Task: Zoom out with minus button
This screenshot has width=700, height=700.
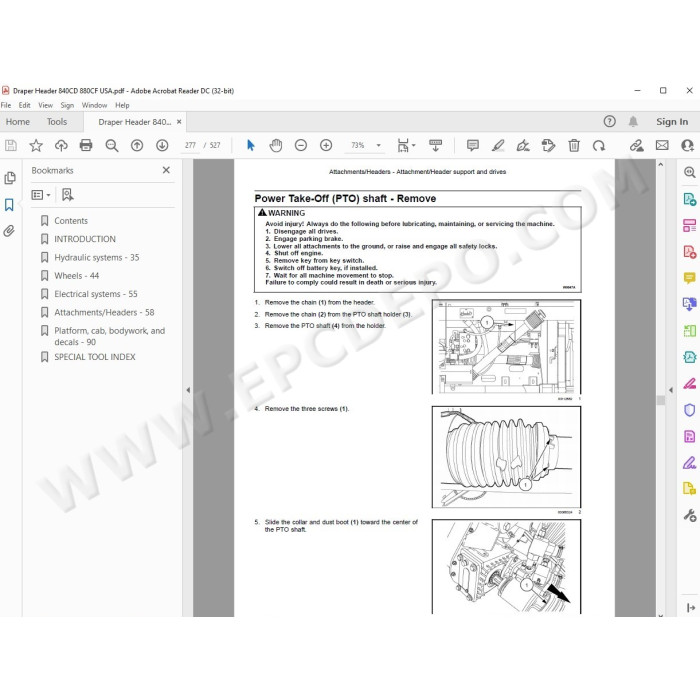Action: coord(301,146)
